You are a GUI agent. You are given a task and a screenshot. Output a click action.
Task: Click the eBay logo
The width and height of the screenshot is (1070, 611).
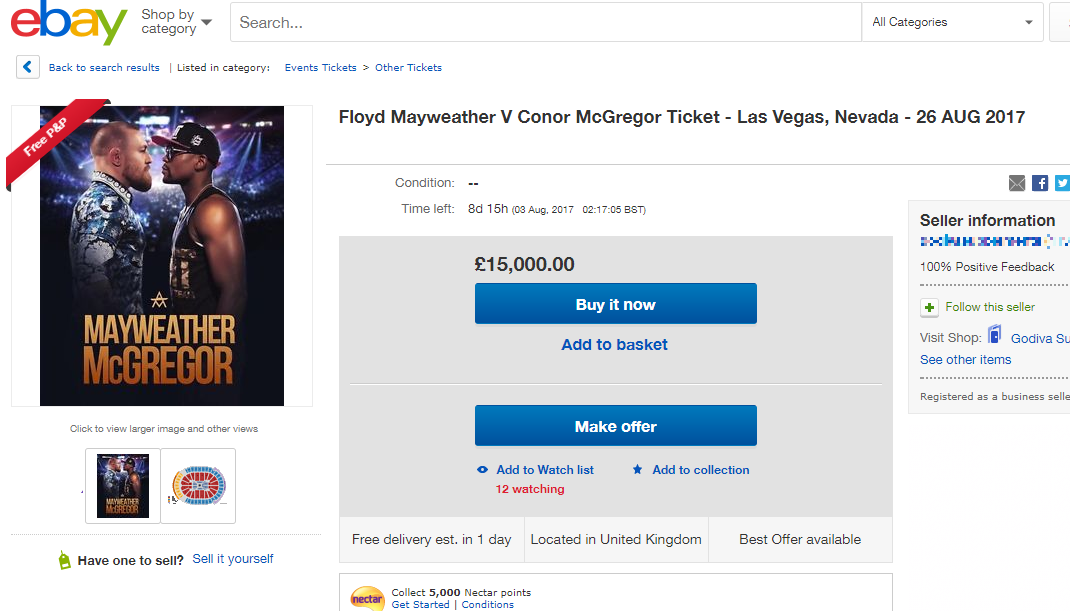(69, 23)
